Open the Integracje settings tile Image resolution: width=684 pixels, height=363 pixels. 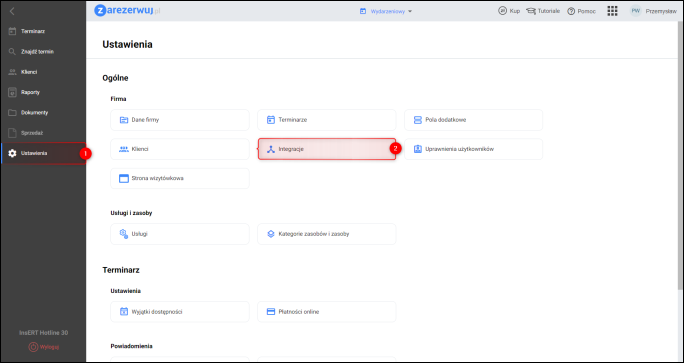[327, 149]
